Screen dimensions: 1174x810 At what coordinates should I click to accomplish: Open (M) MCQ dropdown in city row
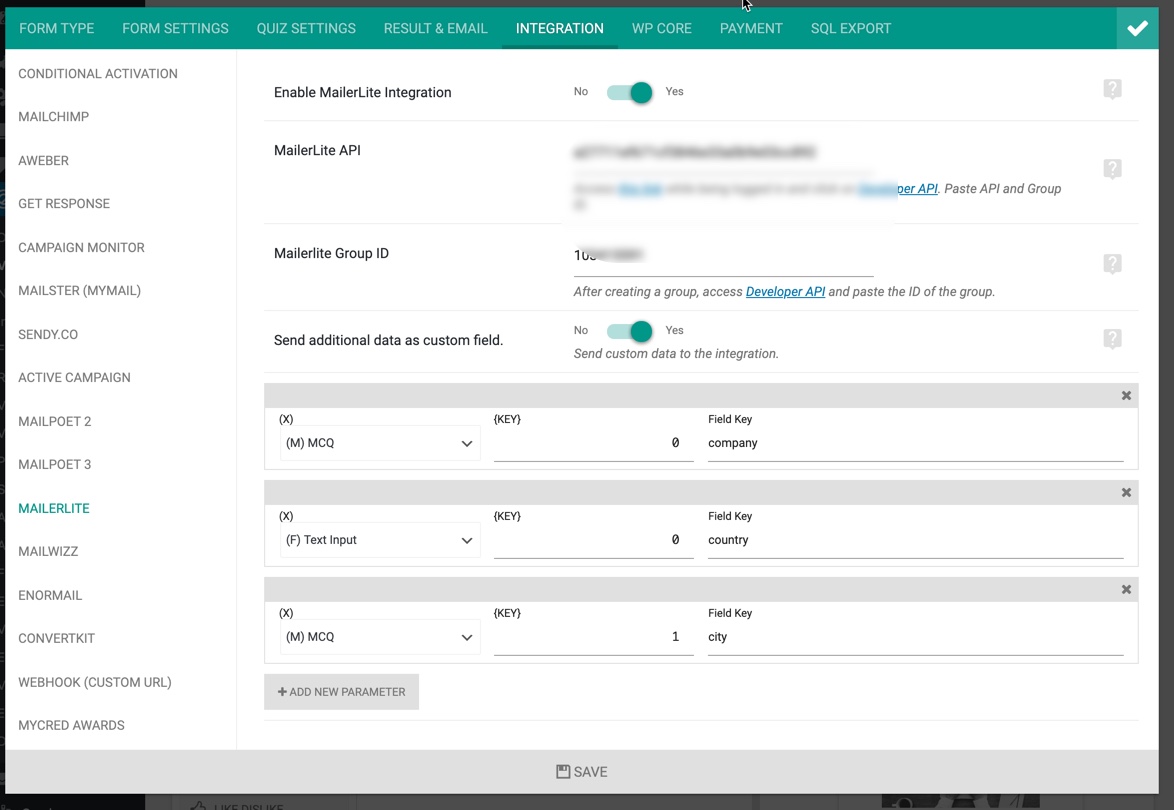380,637
